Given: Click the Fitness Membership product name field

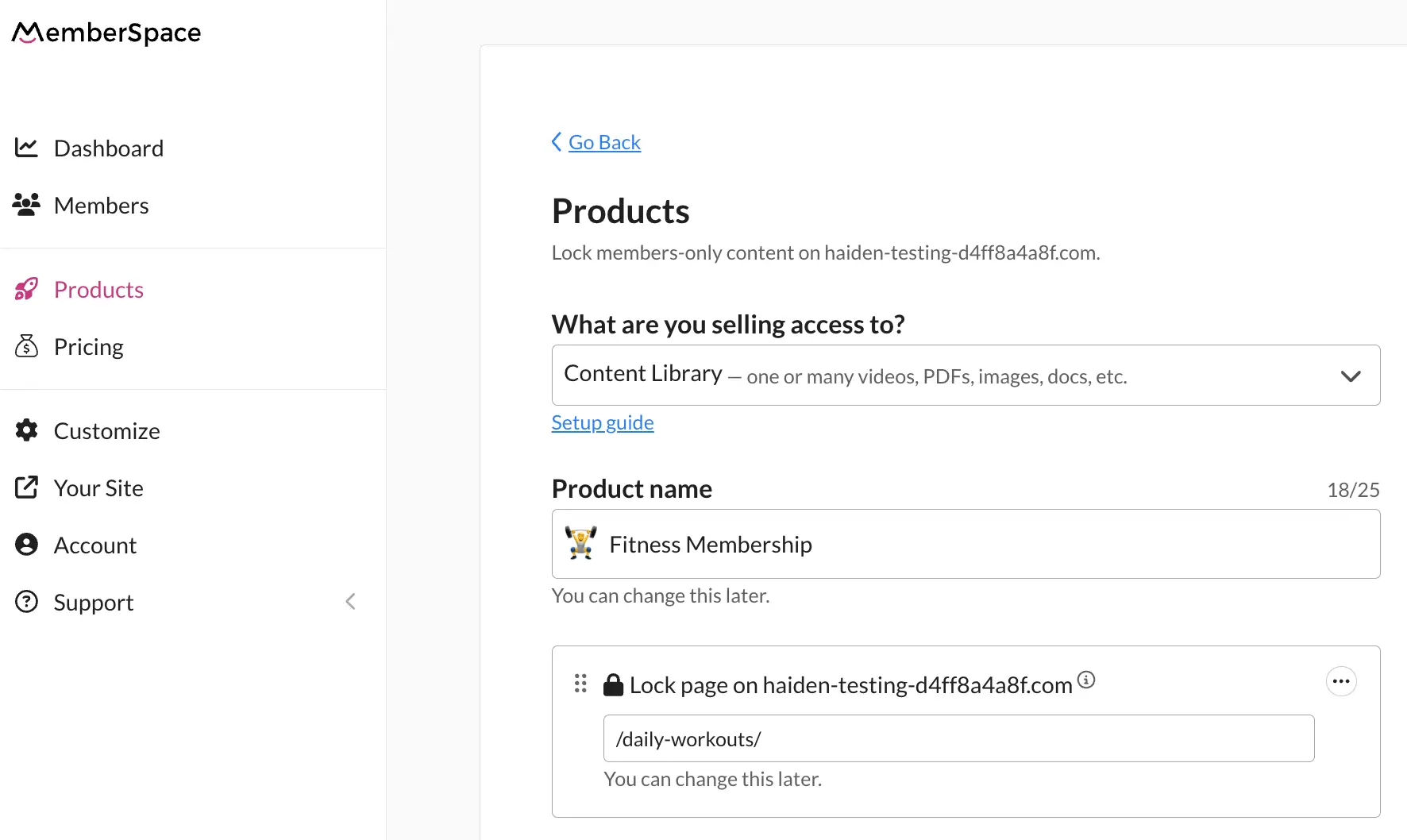Looking at the screenshot, I should tap(966, 544).
